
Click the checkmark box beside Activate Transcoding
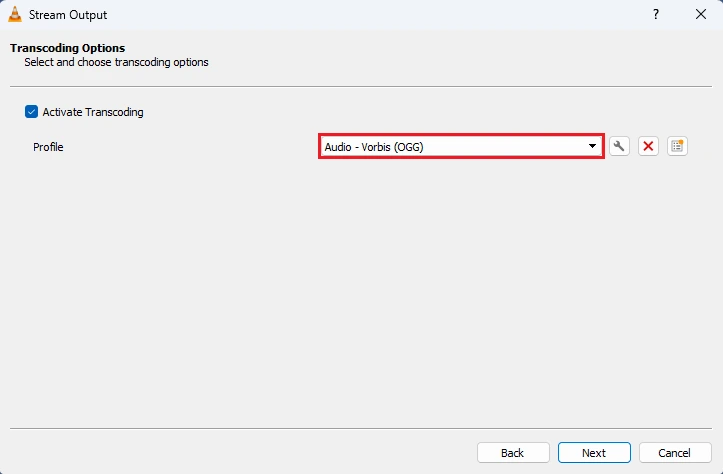tap(31, 112)
